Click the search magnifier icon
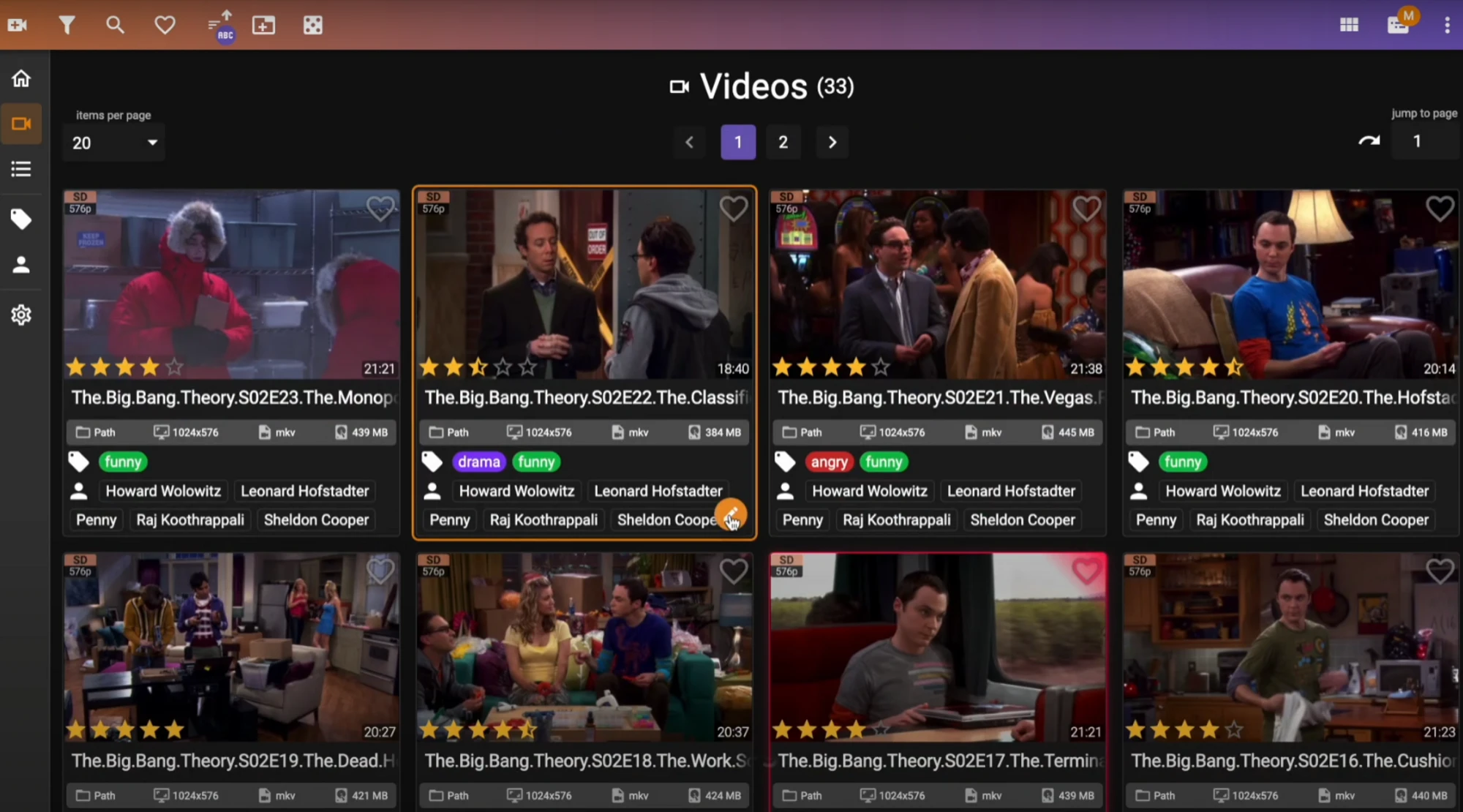This screenshot has height=812, width=1463. coord(115,25)
